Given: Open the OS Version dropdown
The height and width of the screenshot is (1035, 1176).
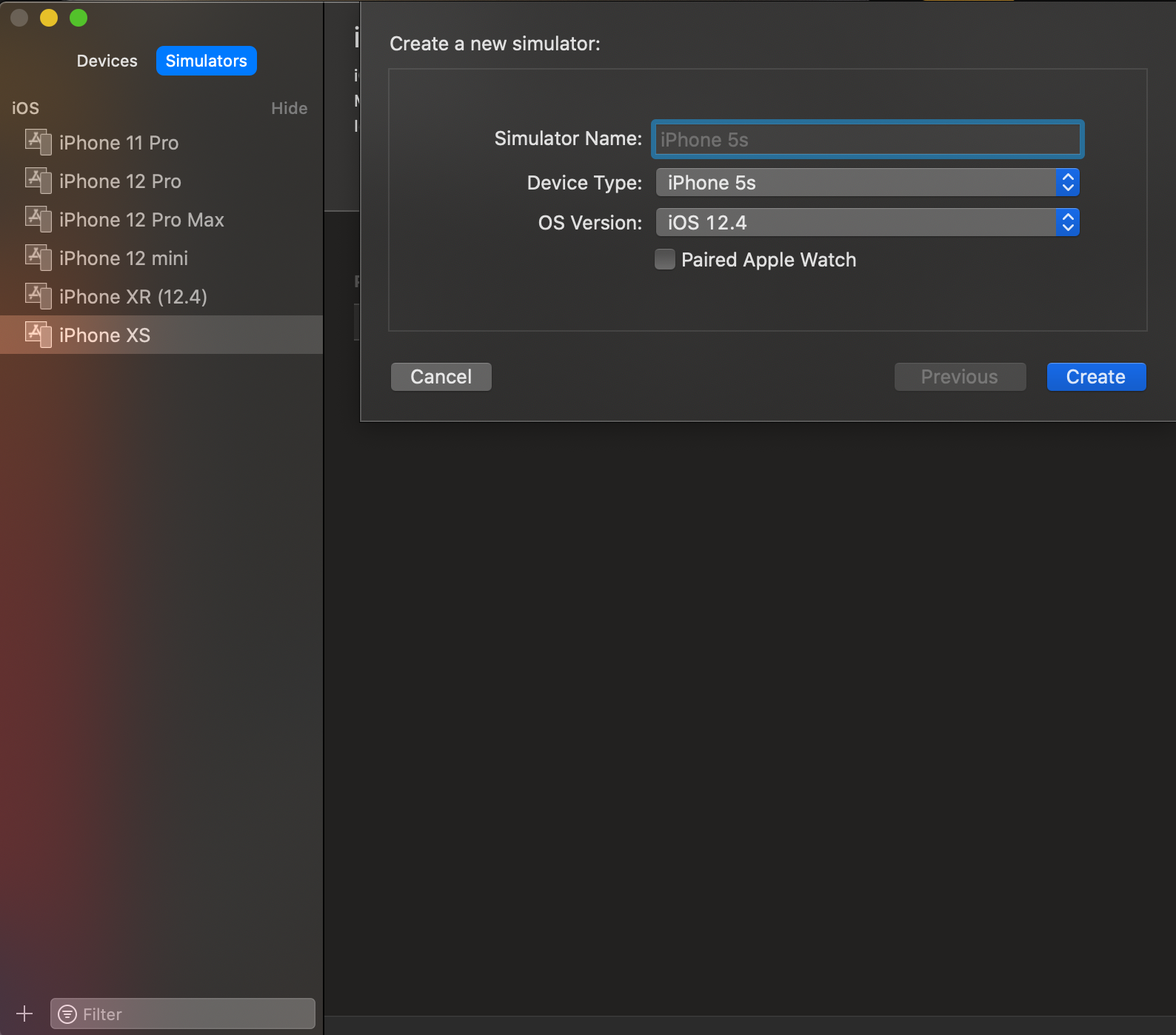Looking at the screenshot, I should pos(867,223).
